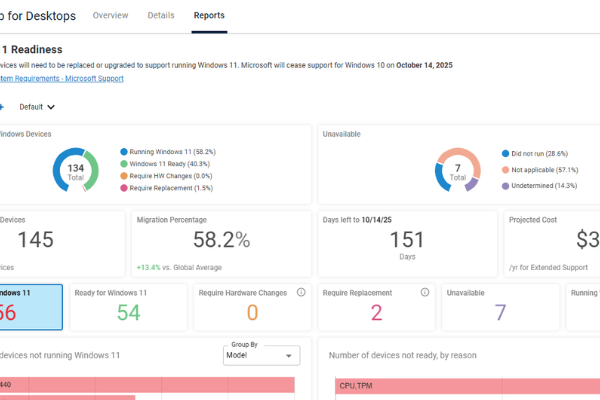Click the Require HW Changes legend dot

coord(124,176)
